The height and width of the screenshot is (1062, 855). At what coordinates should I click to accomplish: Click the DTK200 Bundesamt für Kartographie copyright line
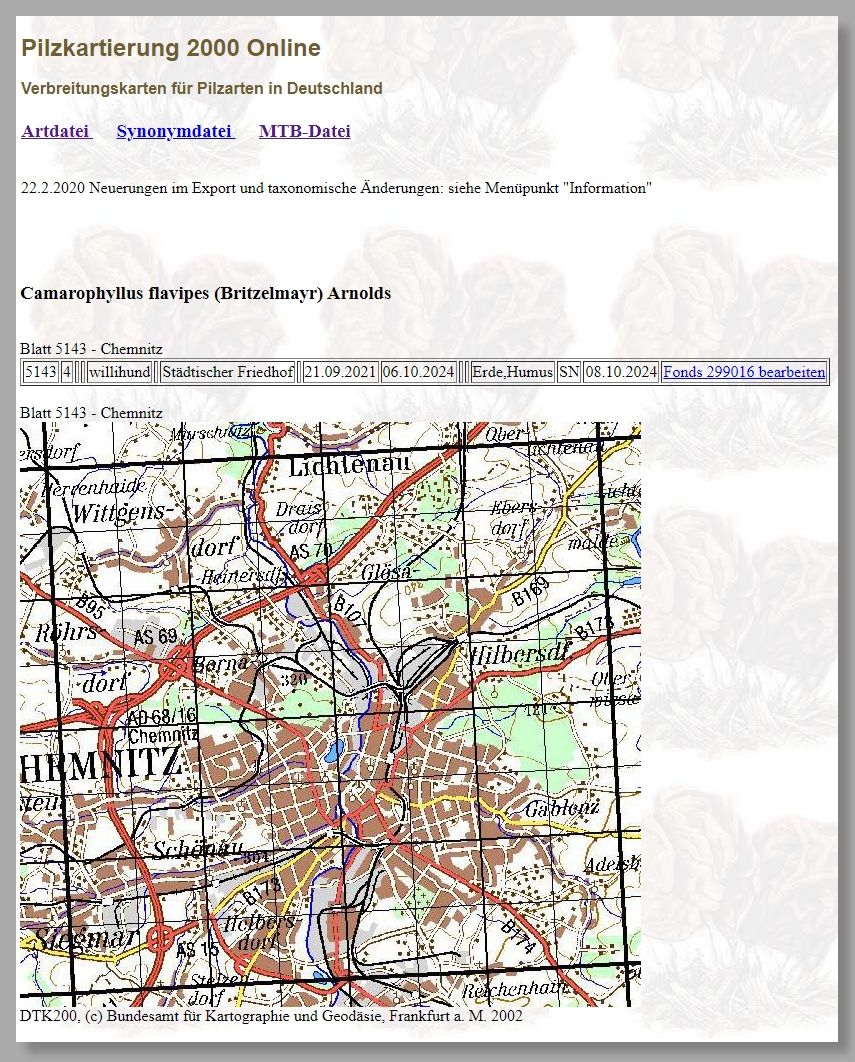[x=271, y=1015]
